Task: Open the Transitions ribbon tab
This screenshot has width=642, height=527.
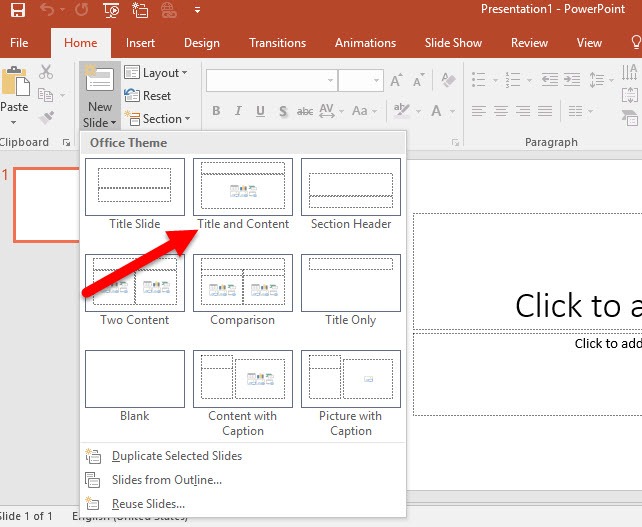Action: [277, 43]
